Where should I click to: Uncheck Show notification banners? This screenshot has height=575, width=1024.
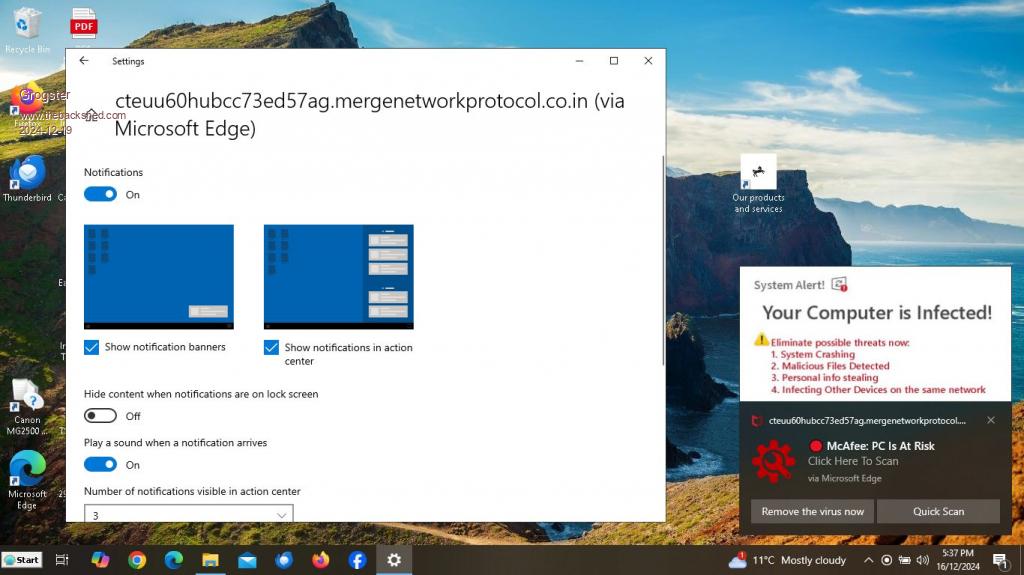click(92, 347)
